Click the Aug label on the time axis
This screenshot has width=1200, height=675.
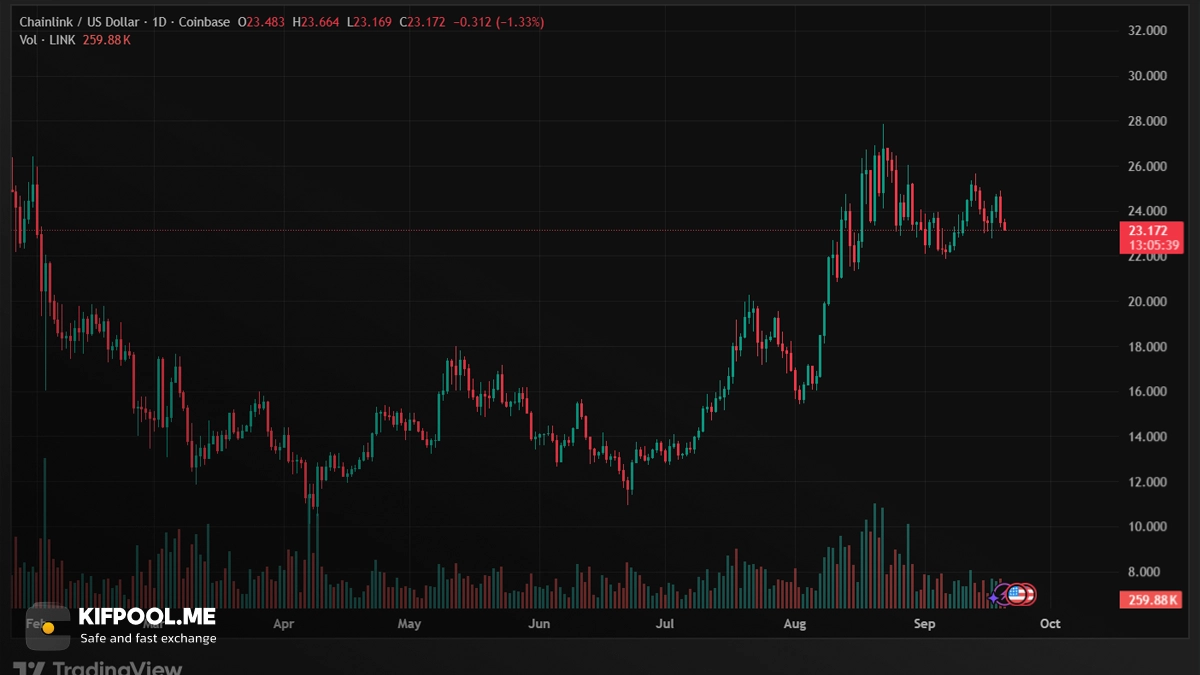click(795, 624)
